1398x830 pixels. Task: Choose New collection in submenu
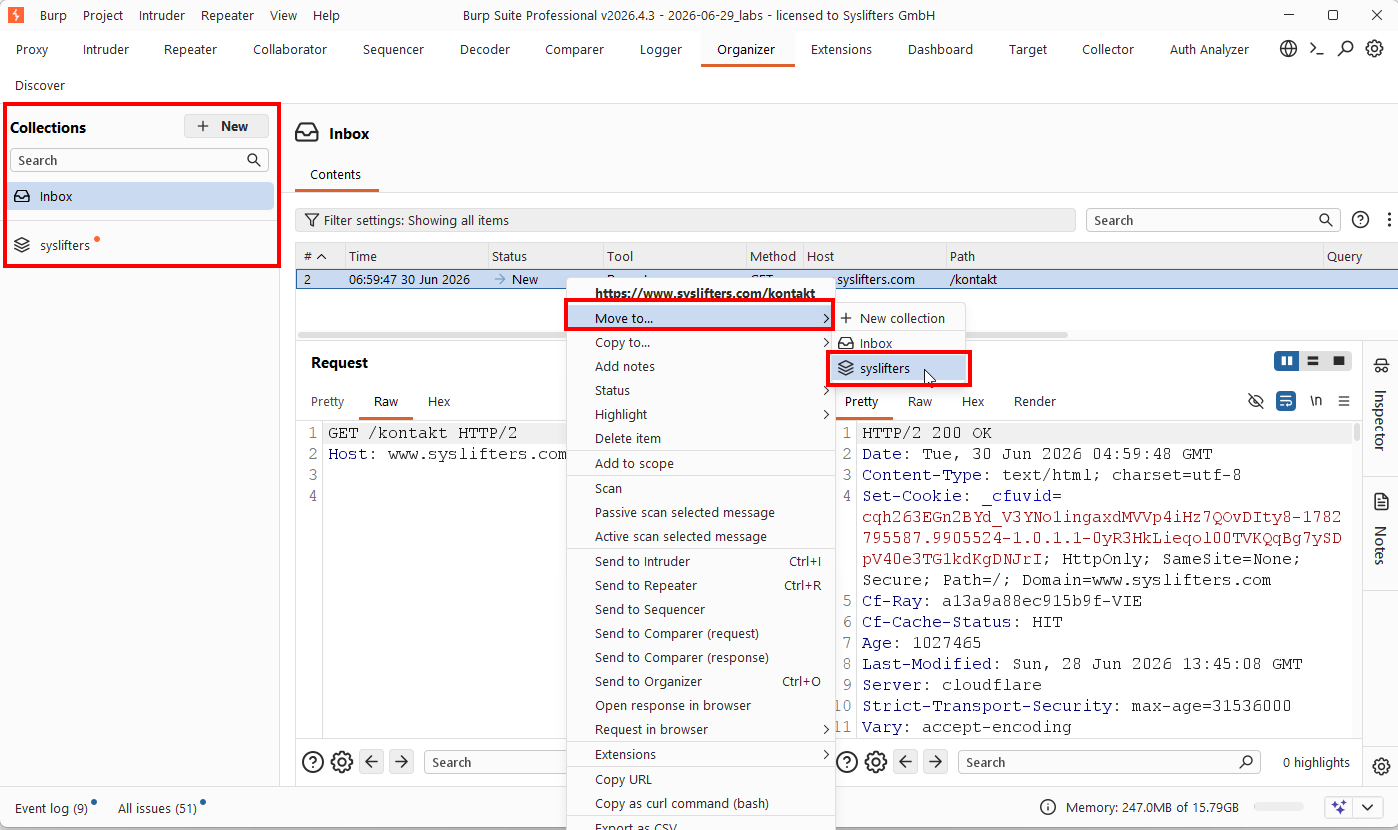pyautogui.click(x=900, y=318)
